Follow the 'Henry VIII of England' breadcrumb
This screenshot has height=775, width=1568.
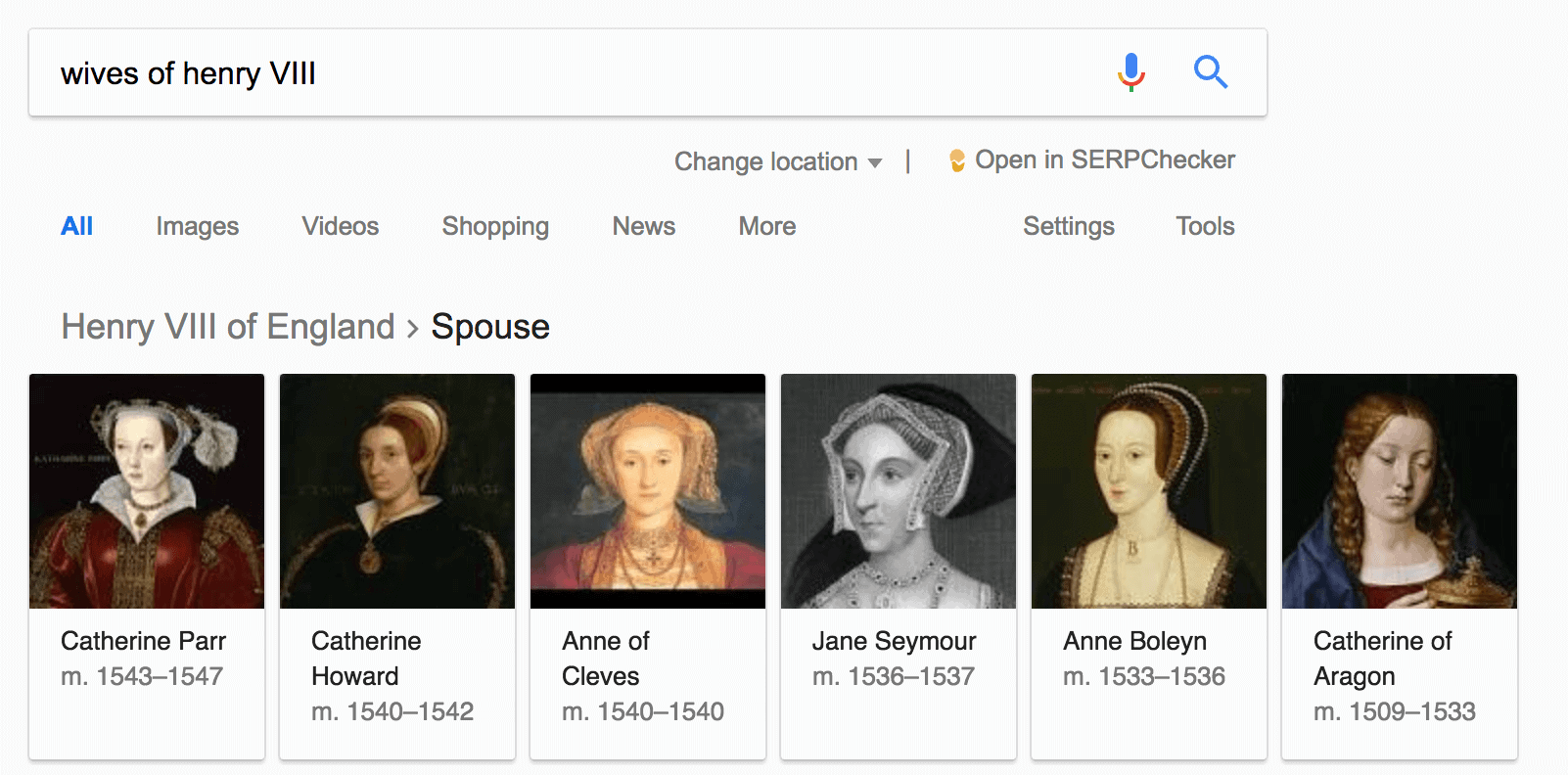coord(228,327)
